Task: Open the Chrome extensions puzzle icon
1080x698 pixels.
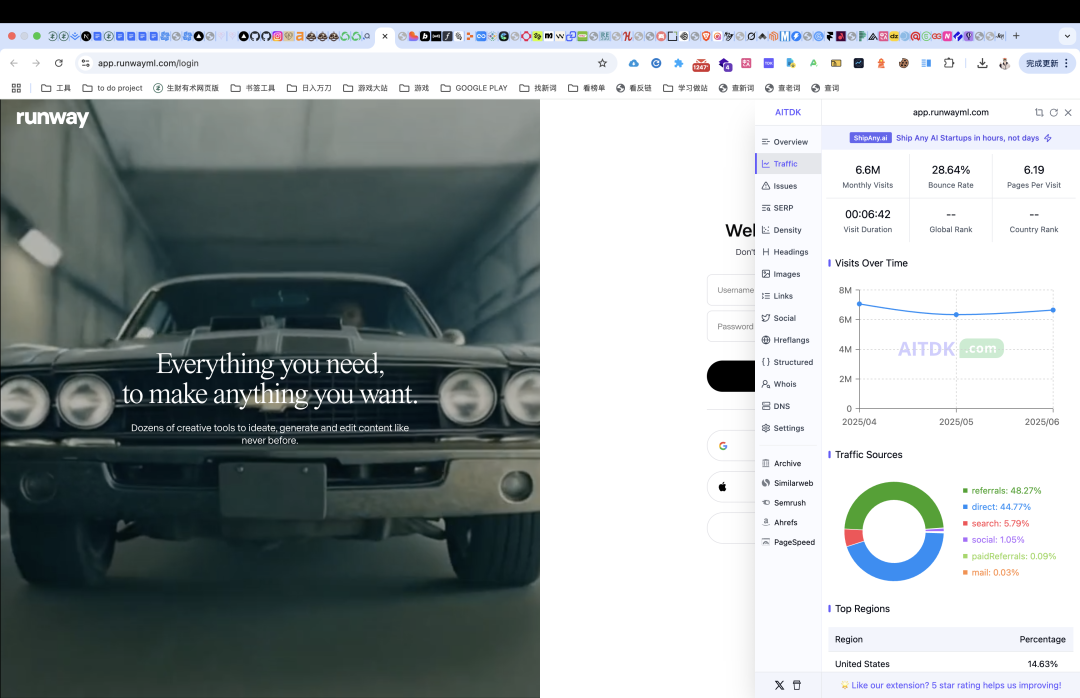Action: 949,63
